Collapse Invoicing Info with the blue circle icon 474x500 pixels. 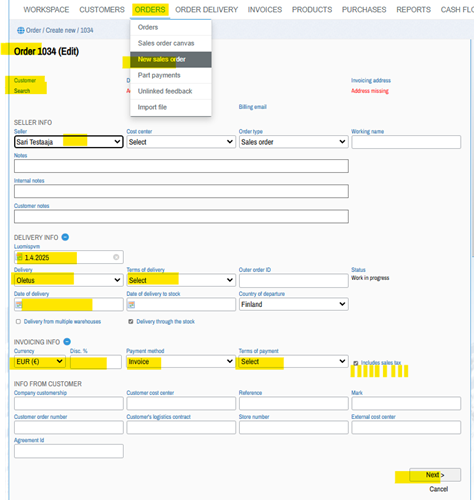click(x=67, y=342)
